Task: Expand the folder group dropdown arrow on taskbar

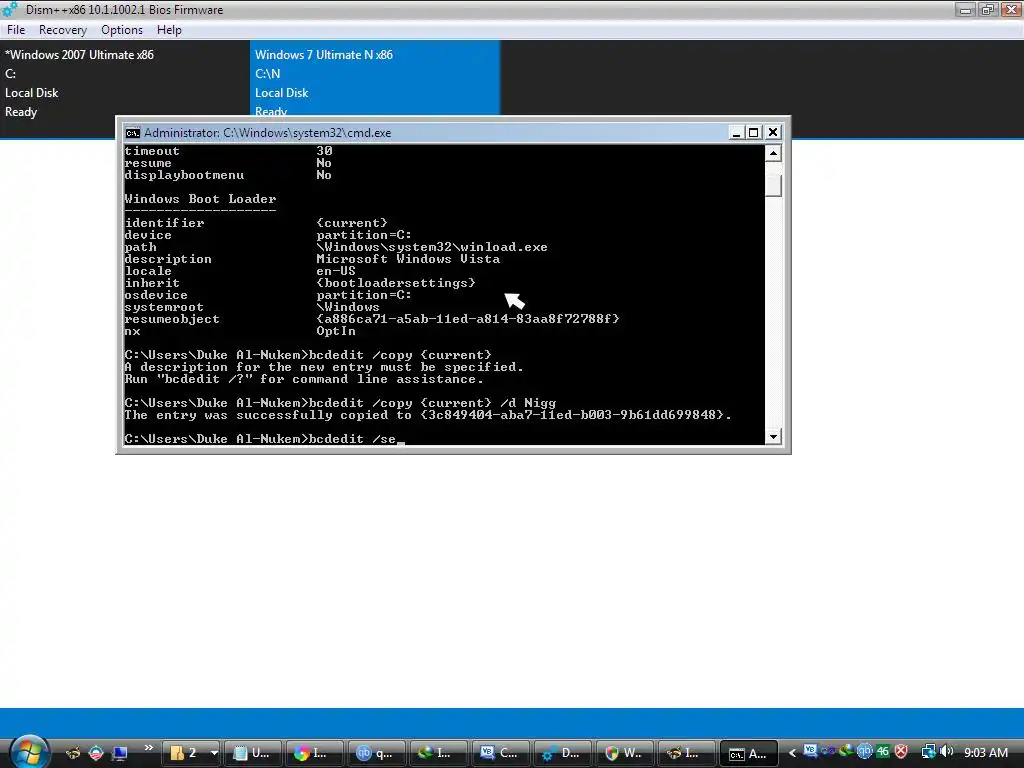Action: 214,753
